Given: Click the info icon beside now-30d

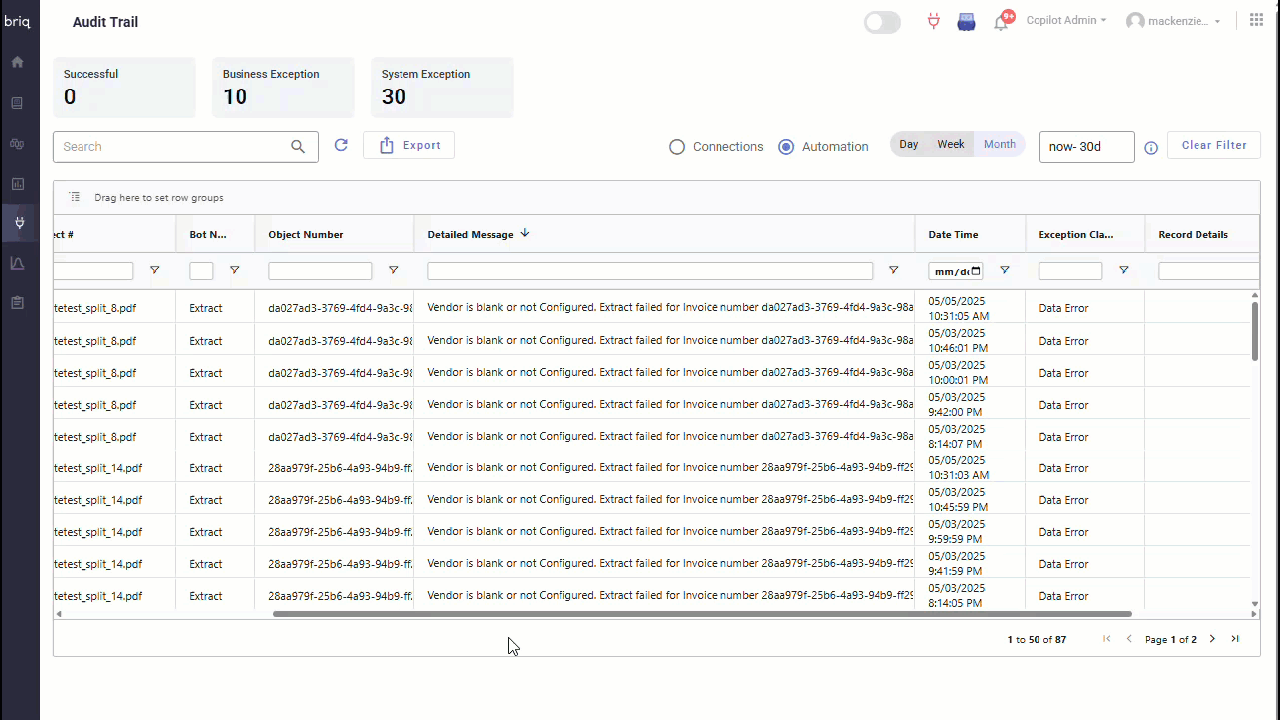Looking at the screenshot, I should point(1151,148).
